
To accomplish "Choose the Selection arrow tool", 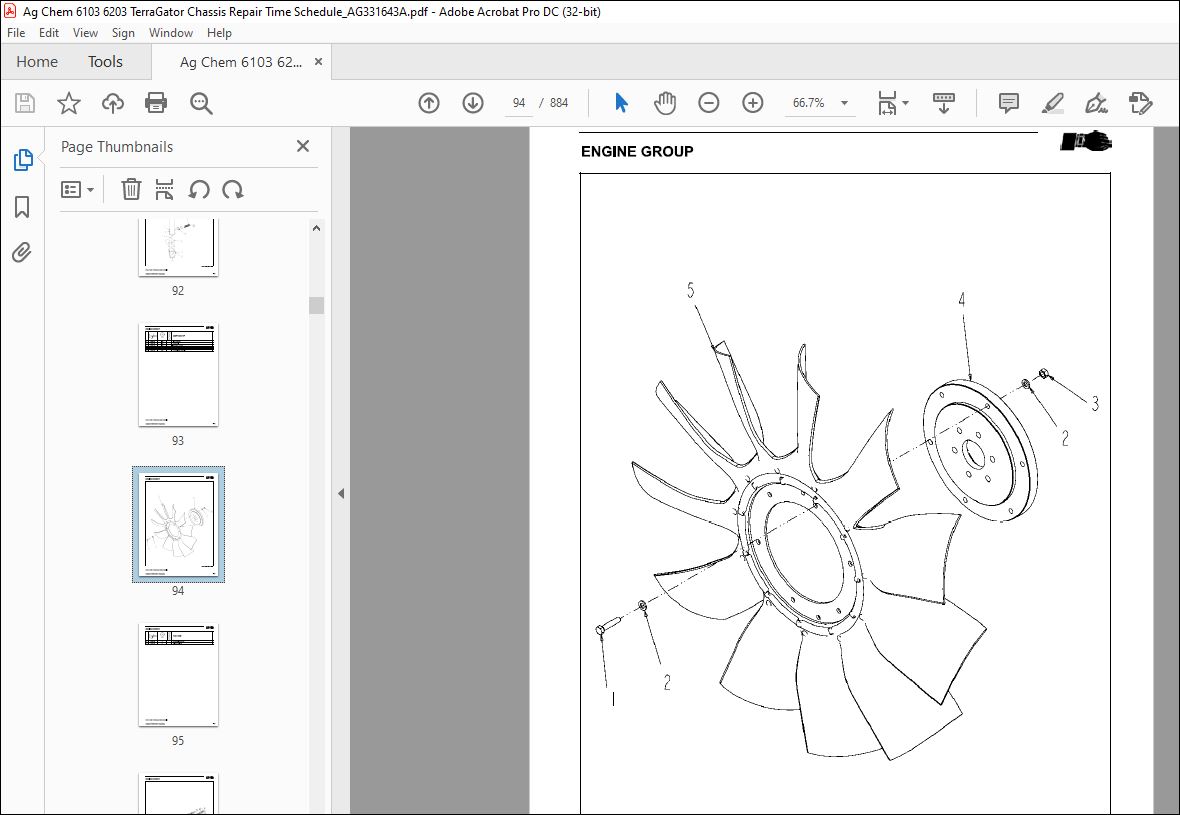I will (x=621, y=103).
